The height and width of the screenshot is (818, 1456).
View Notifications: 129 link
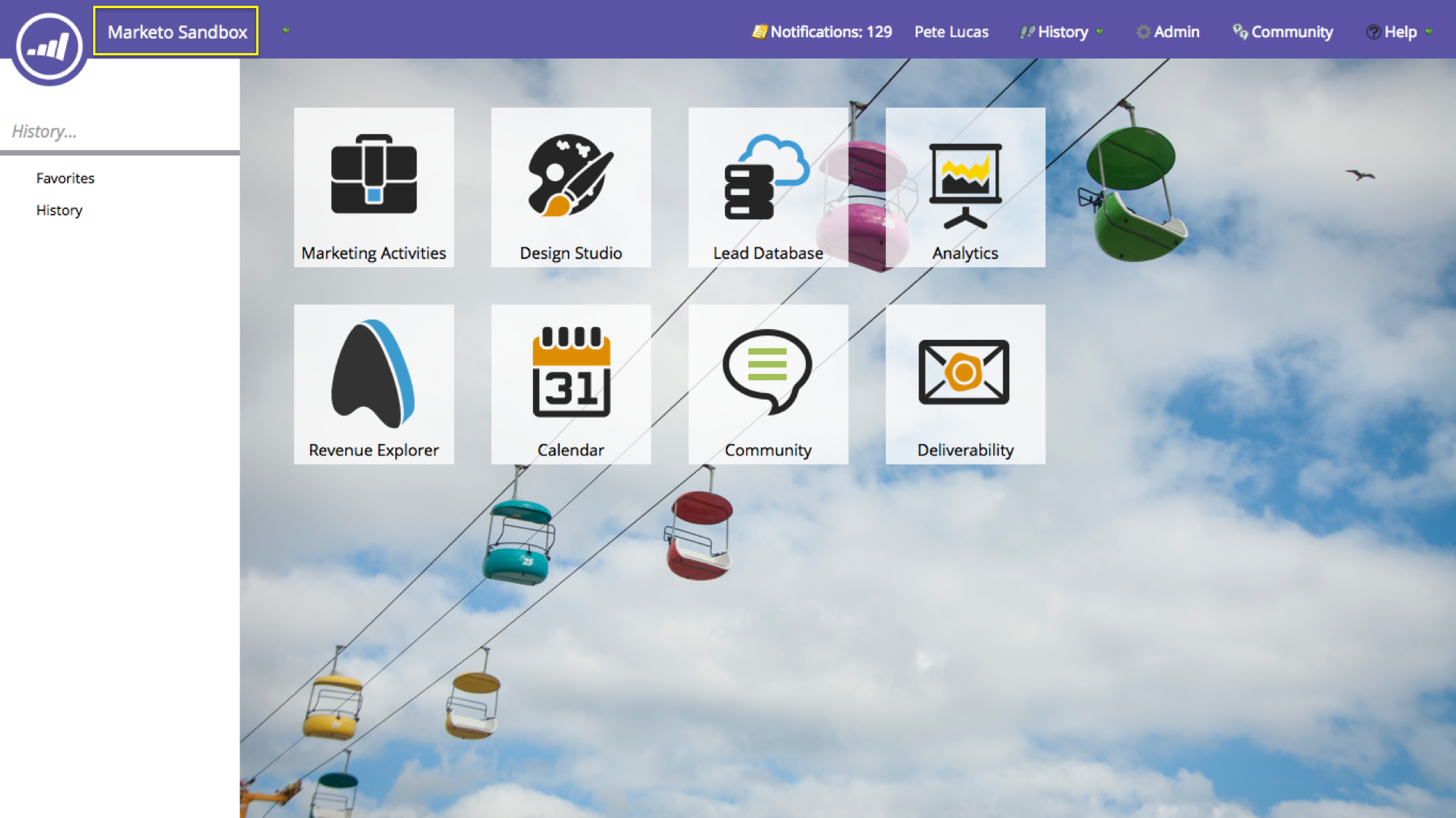pos(830,32)
